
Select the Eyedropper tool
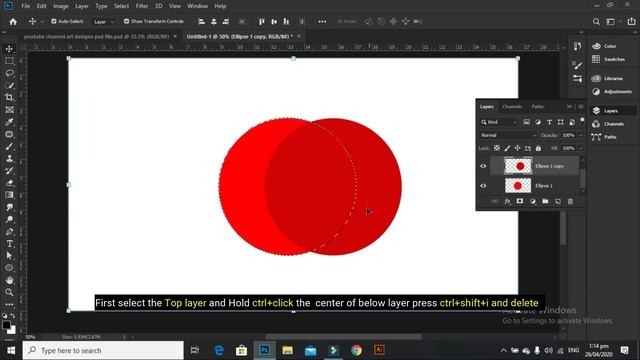tap(9, 122)
